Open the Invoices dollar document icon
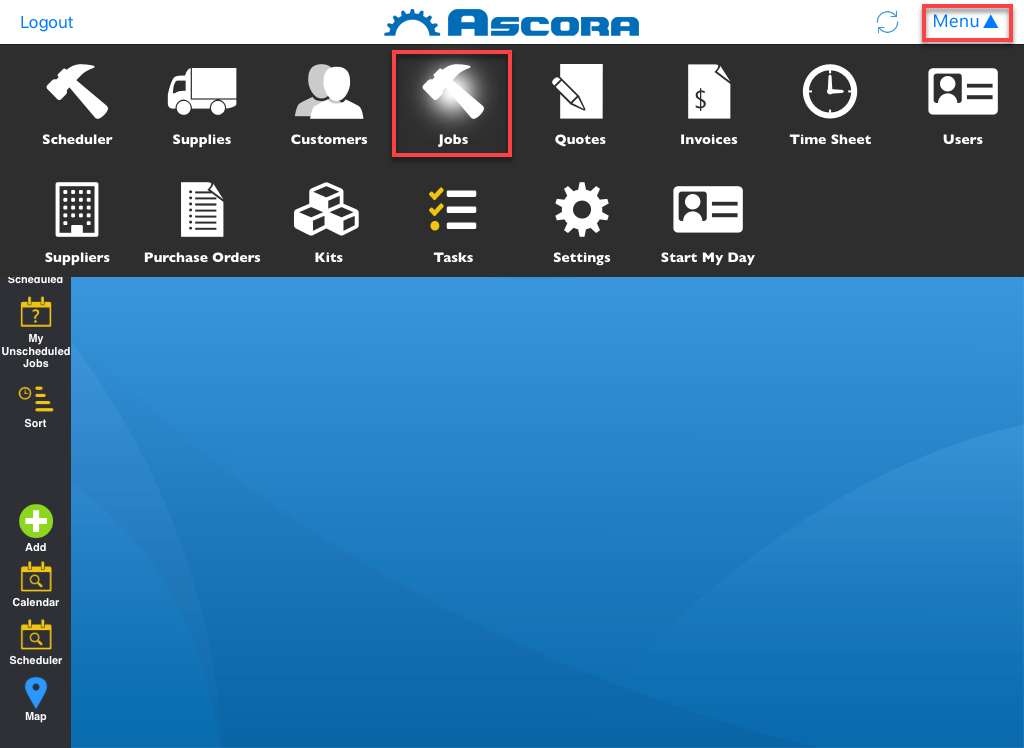Viewport: 1024px width, 748px height. (x=708, y=93)
